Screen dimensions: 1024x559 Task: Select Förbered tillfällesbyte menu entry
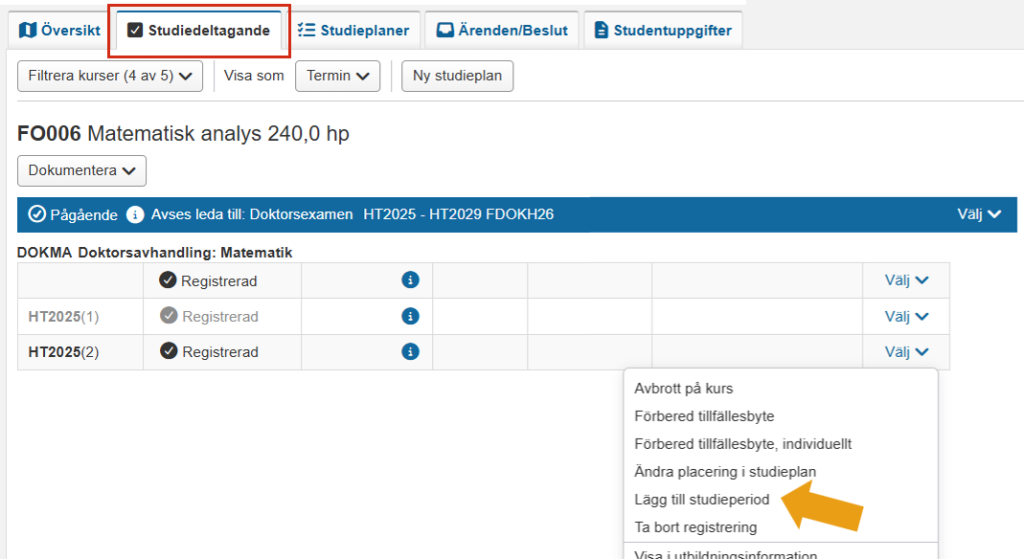click(x=704, y=416)
